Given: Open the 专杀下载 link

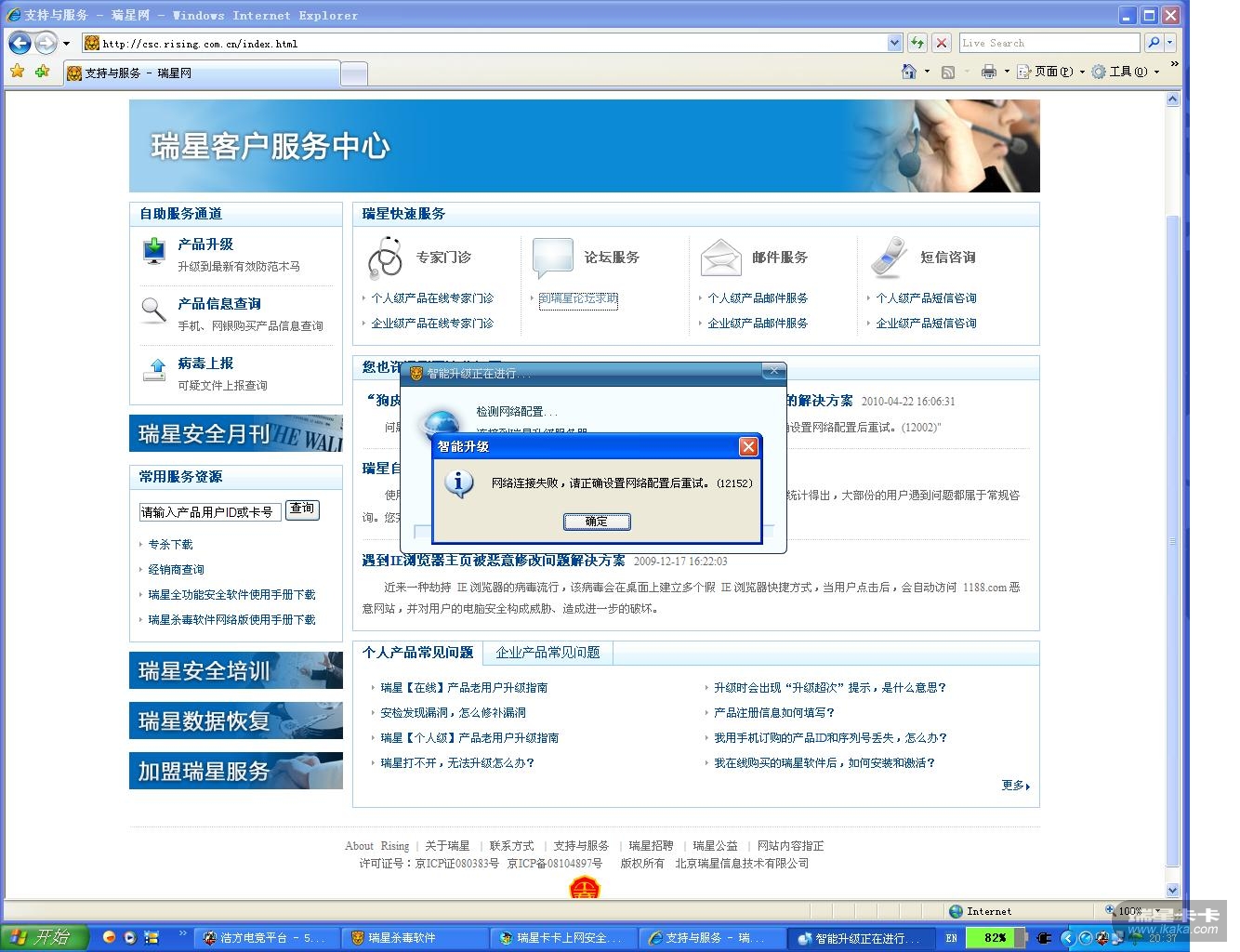Looking at the screenshot, I should tap(170, 545).
